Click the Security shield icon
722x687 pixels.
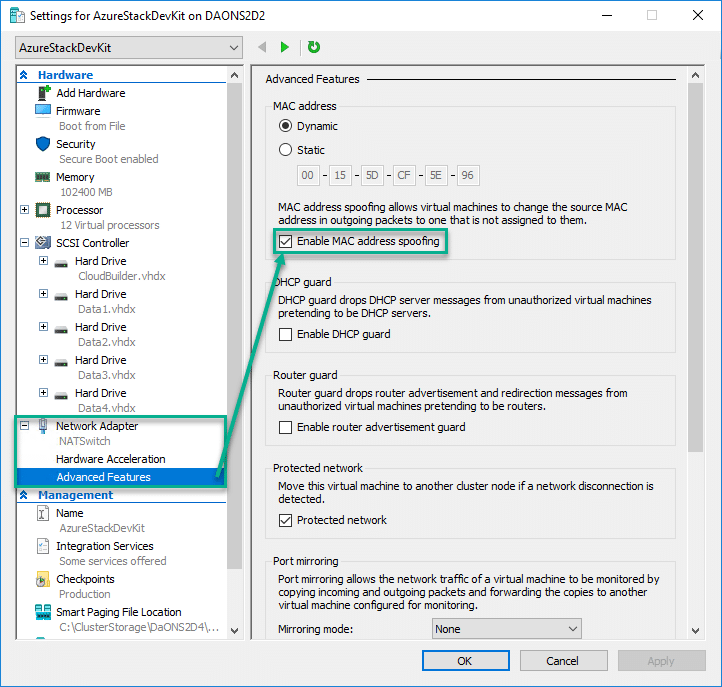tap(43, 144)
